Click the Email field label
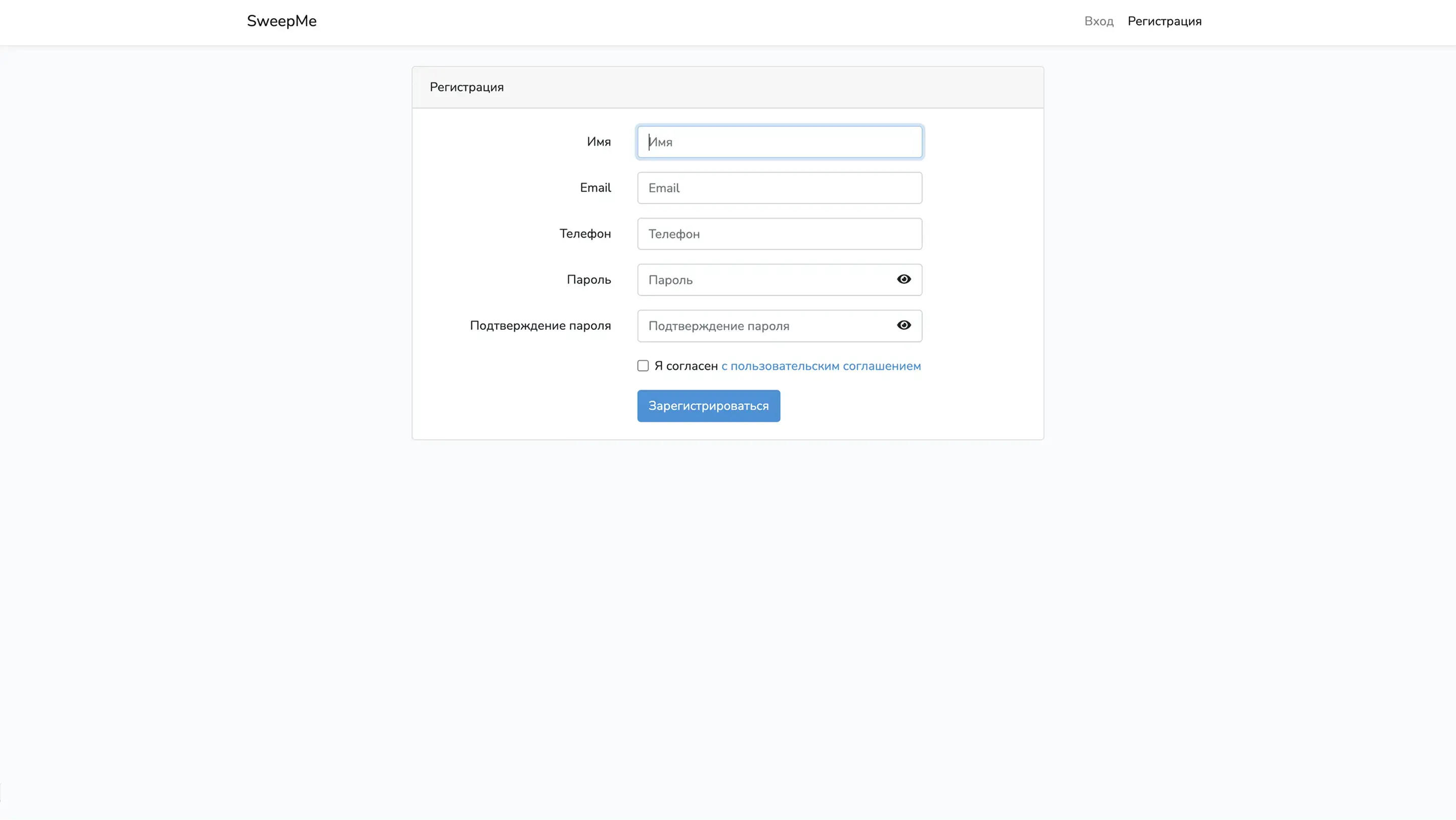This screenshot has height=820, width=1456. [595, 188]
